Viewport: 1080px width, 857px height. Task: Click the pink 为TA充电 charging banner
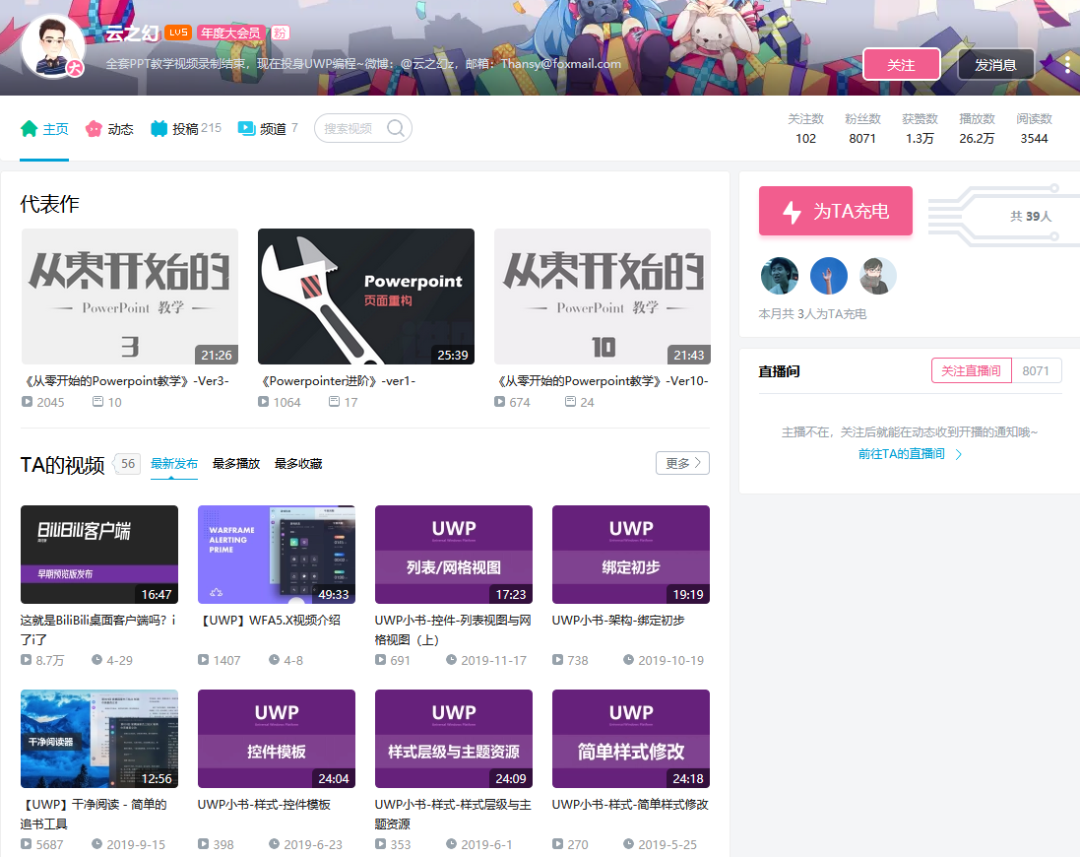835,213
